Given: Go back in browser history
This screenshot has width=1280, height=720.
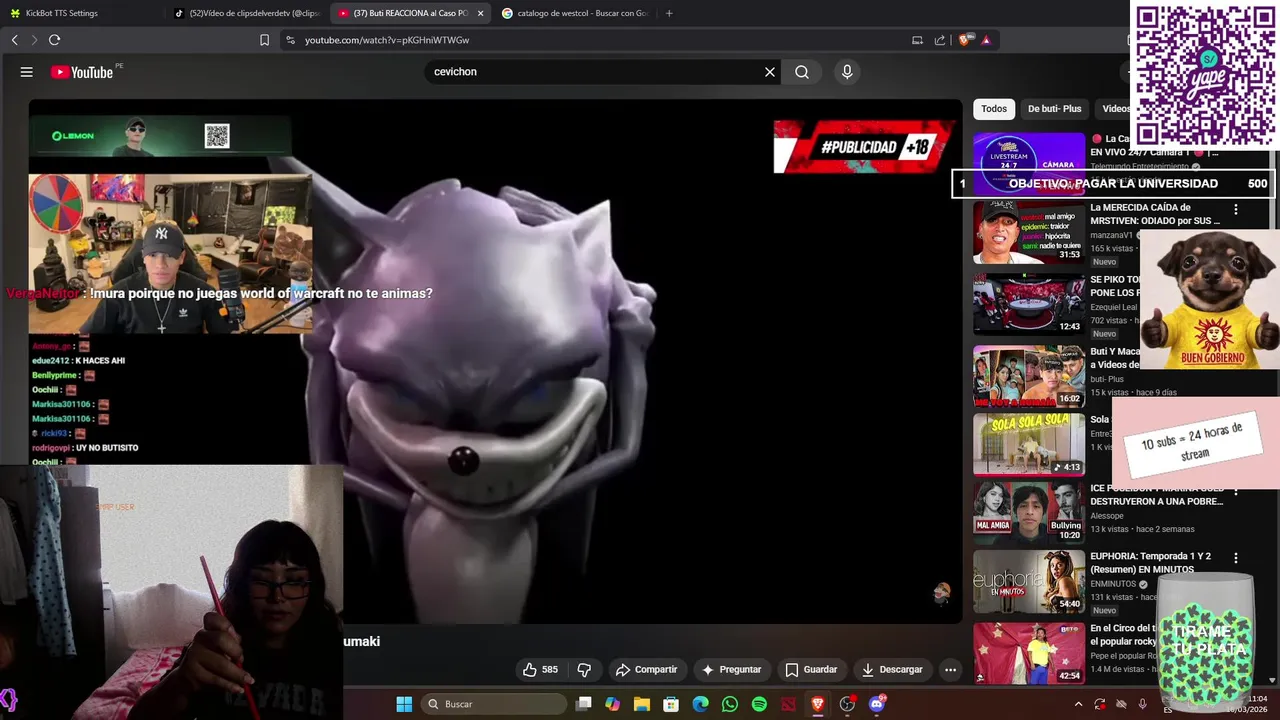Looking at the screenshot, I should [15, 40].
